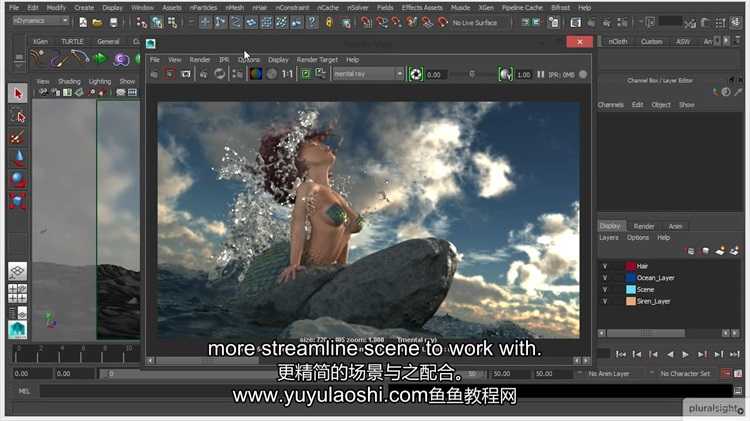Choose the red cube Scale tool
Screen dimensions: 750x421
(18, 201)
